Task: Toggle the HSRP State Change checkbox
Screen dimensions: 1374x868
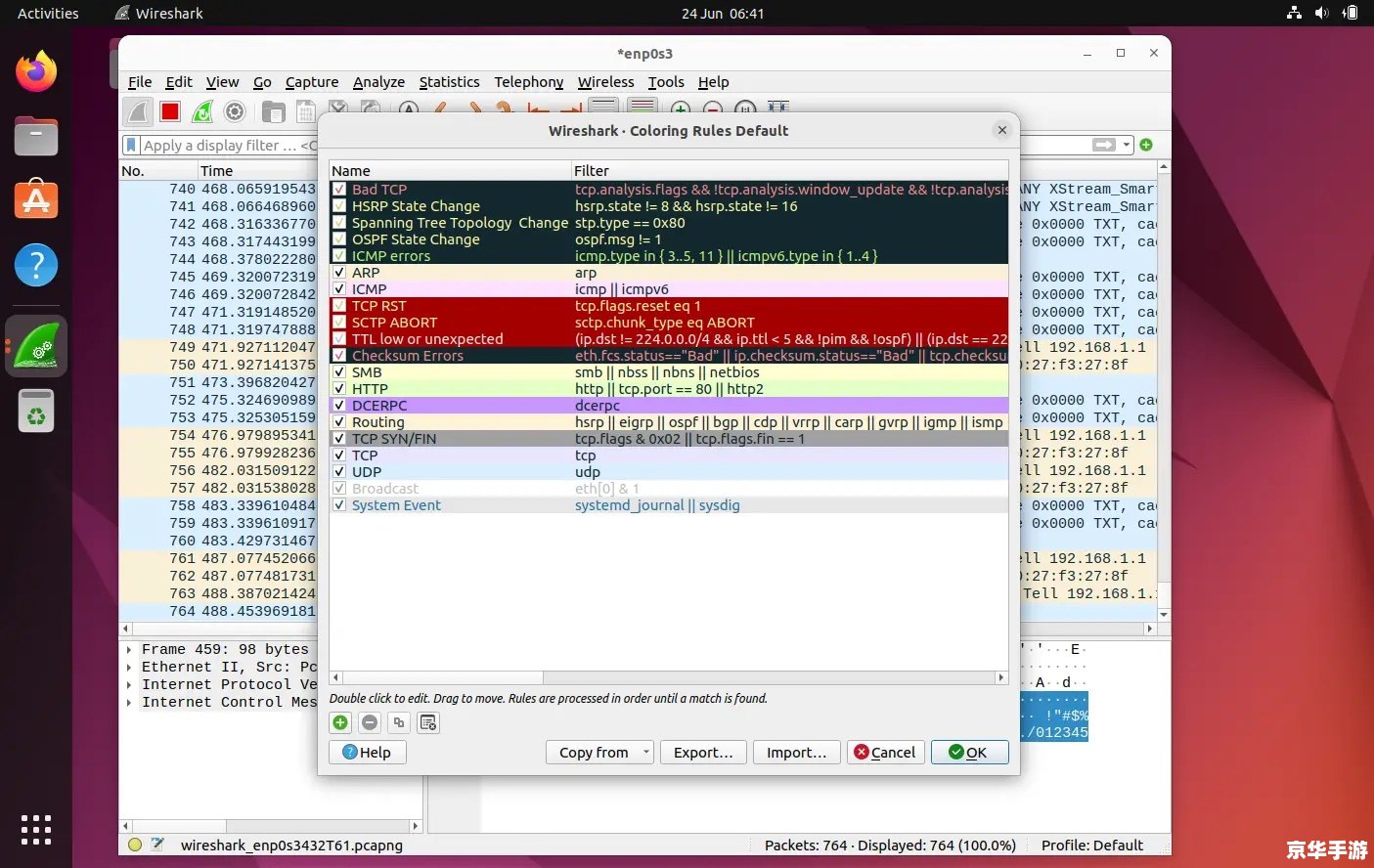Action: tap(339, 206)
